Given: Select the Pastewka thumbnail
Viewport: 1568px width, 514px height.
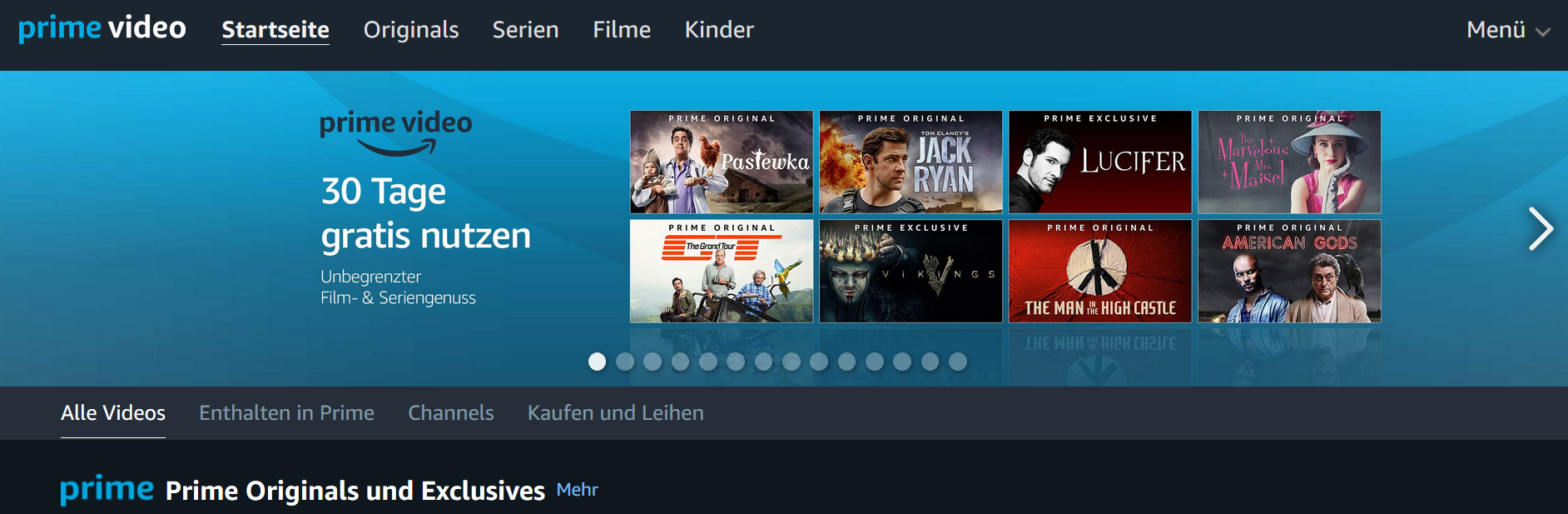Looking at the screenshot, I should point(722,162).
